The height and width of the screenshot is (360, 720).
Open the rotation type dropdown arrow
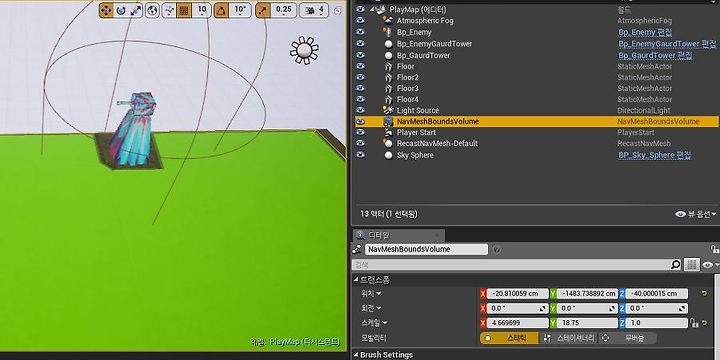[379, 308]
